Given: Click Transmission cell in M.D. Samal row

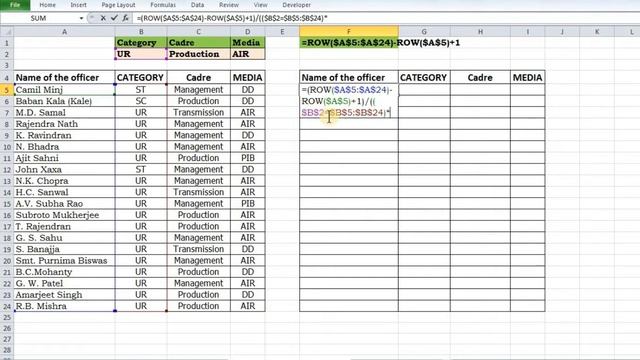Looking at the screenshot, I should (198, 113).
